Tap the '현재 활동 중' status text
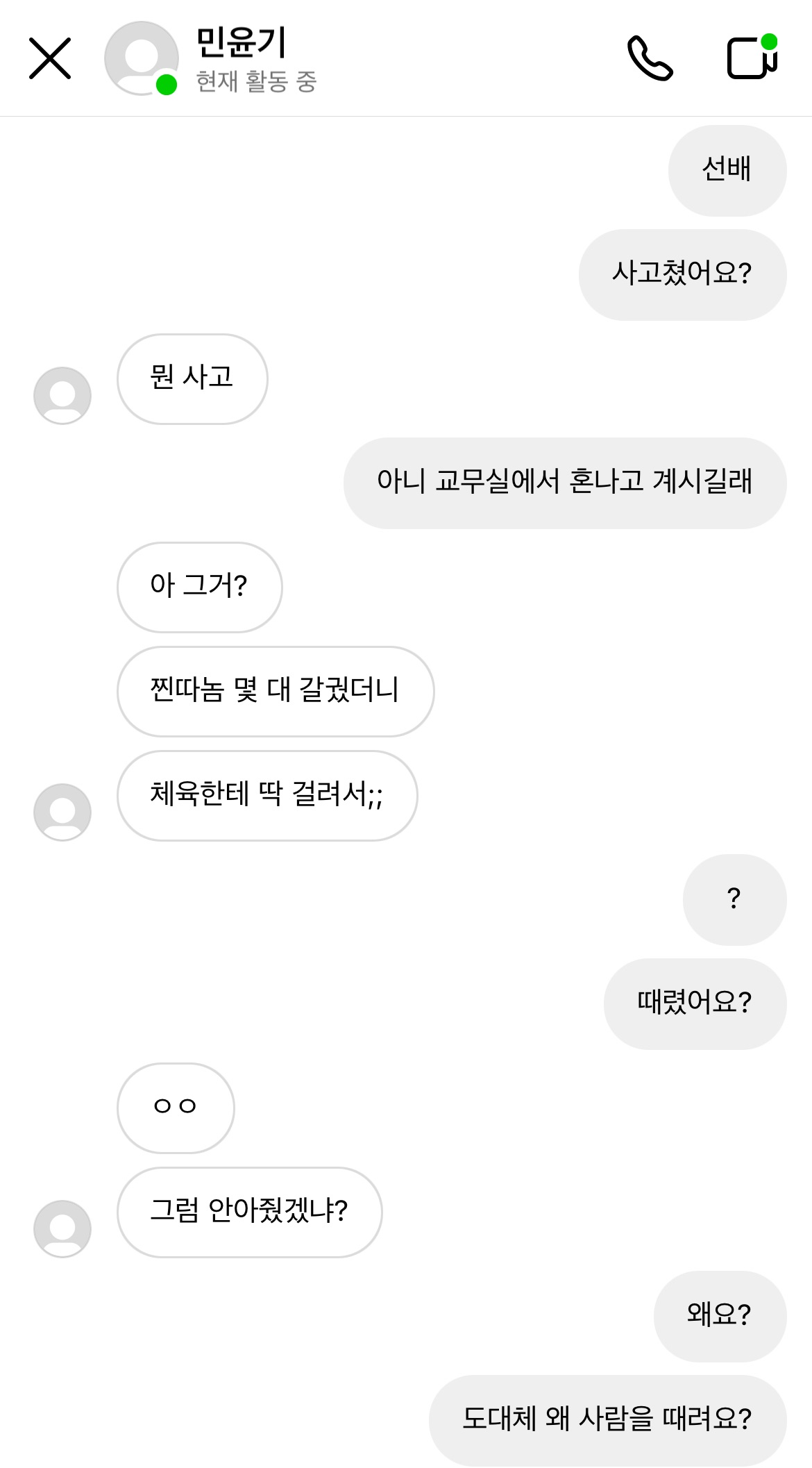 [x=256, y=82]
